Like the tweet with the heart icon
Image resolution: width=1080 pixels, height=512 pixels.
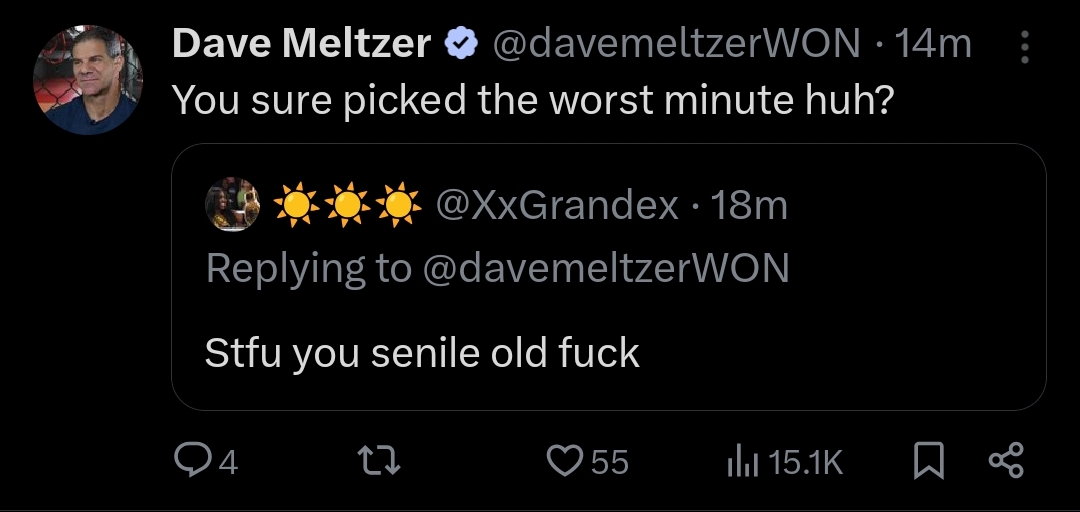click(x=565, y=461)
